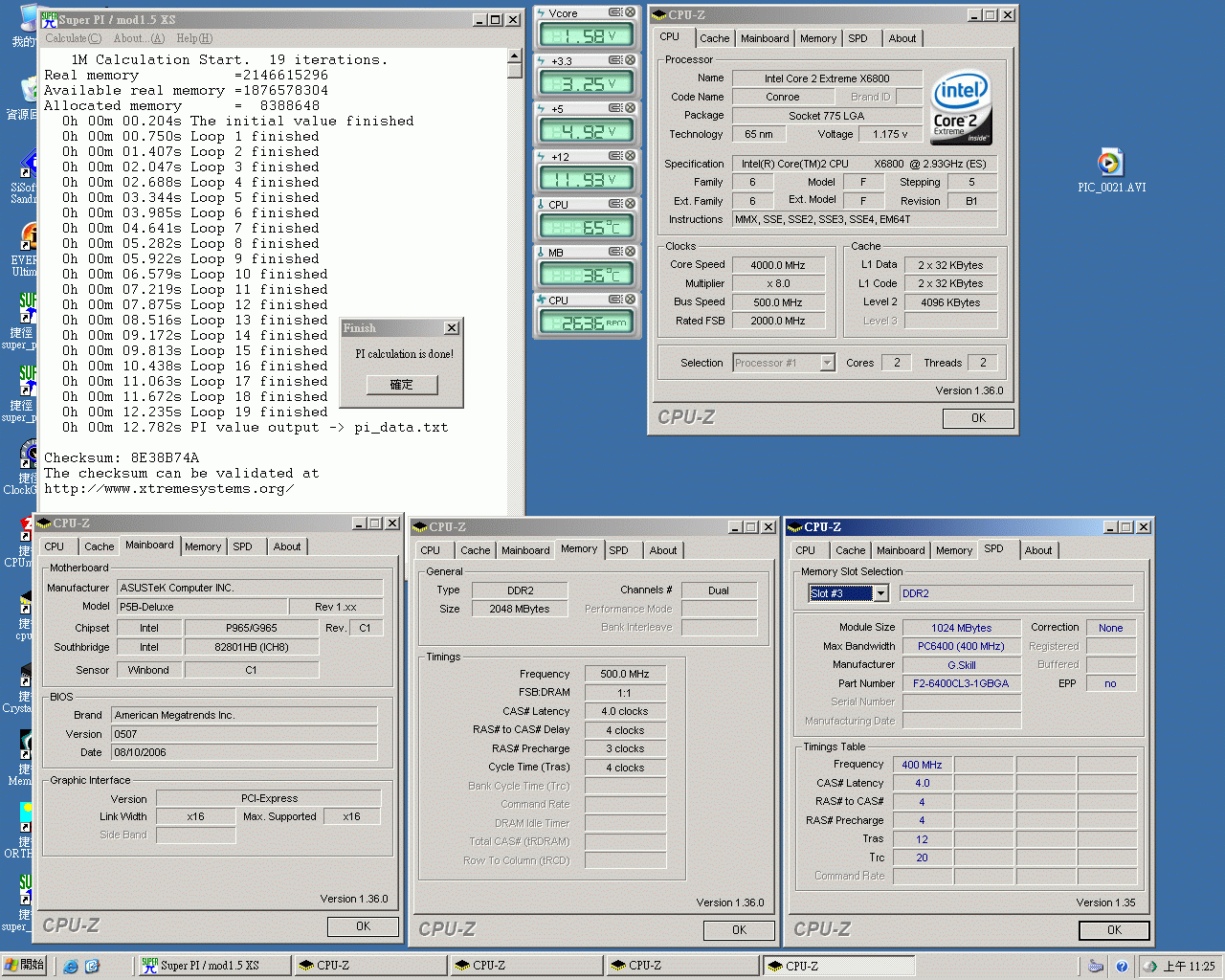The height and width of the screenshot is (980, 1225).
Task: Click the Core Speed 4000.0 MHz field
Action: click(x=778, y=265)
